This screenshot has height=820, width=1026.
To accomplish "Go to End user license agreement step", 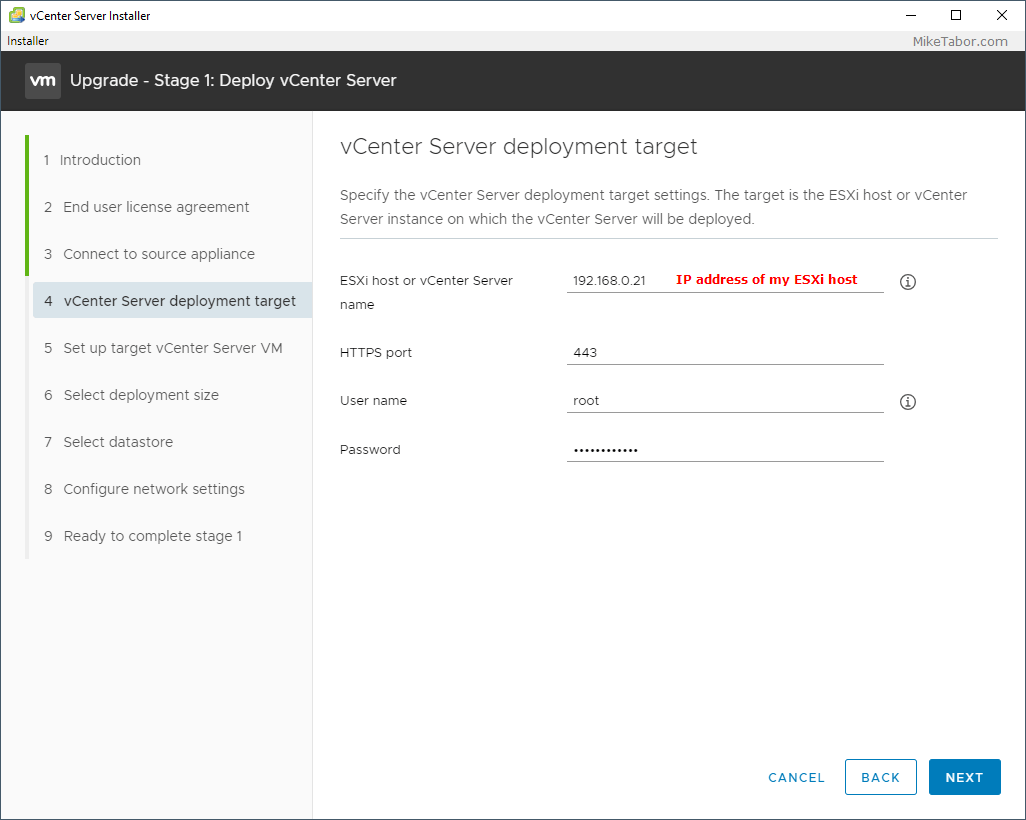I will (147, 207).
